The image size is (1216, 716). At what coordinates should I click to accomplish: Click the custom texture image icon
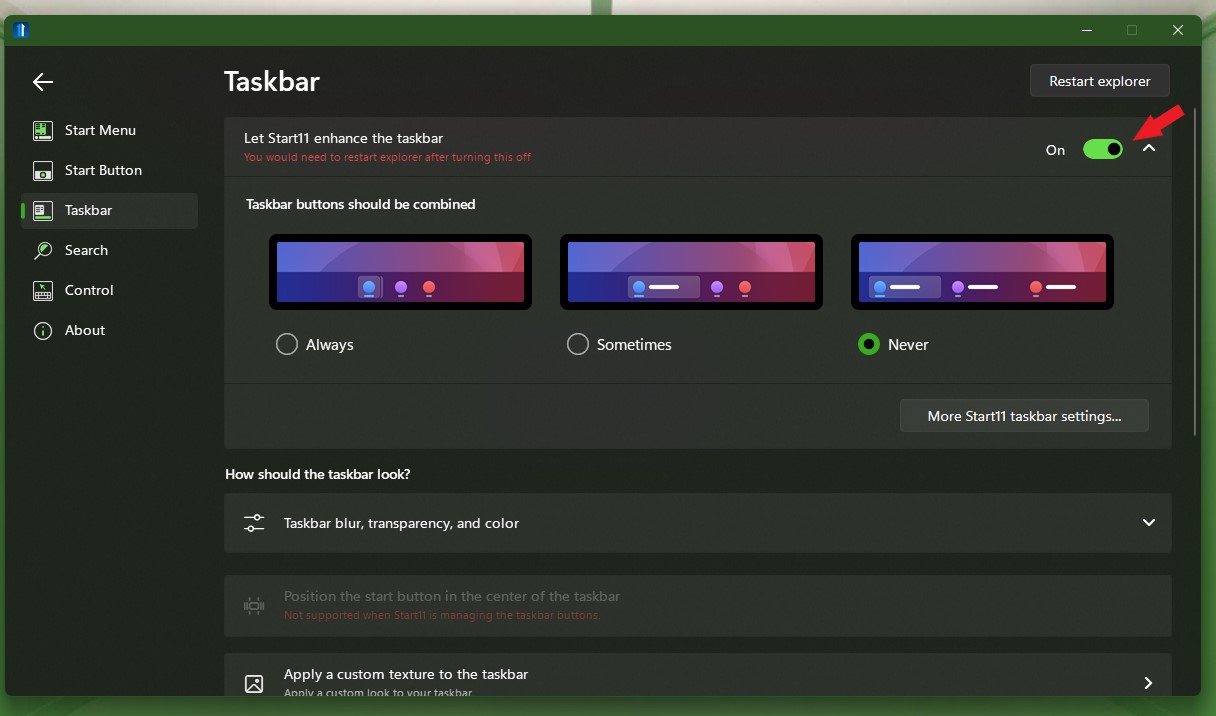(x=254, y=684)
